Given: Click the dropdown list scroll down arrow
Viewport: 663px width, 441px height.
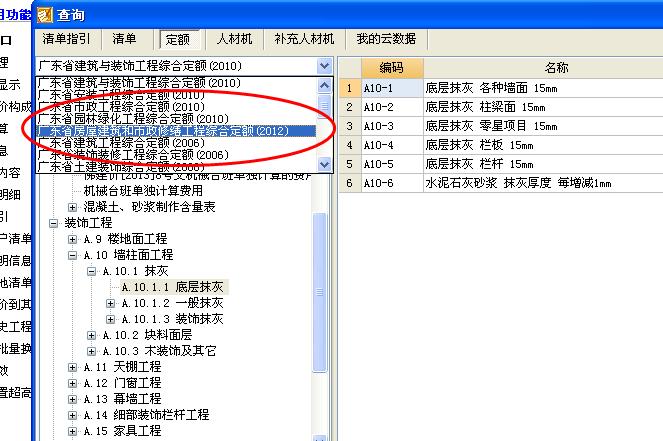Looking at the screenshot, I should [x=324, y=164].
